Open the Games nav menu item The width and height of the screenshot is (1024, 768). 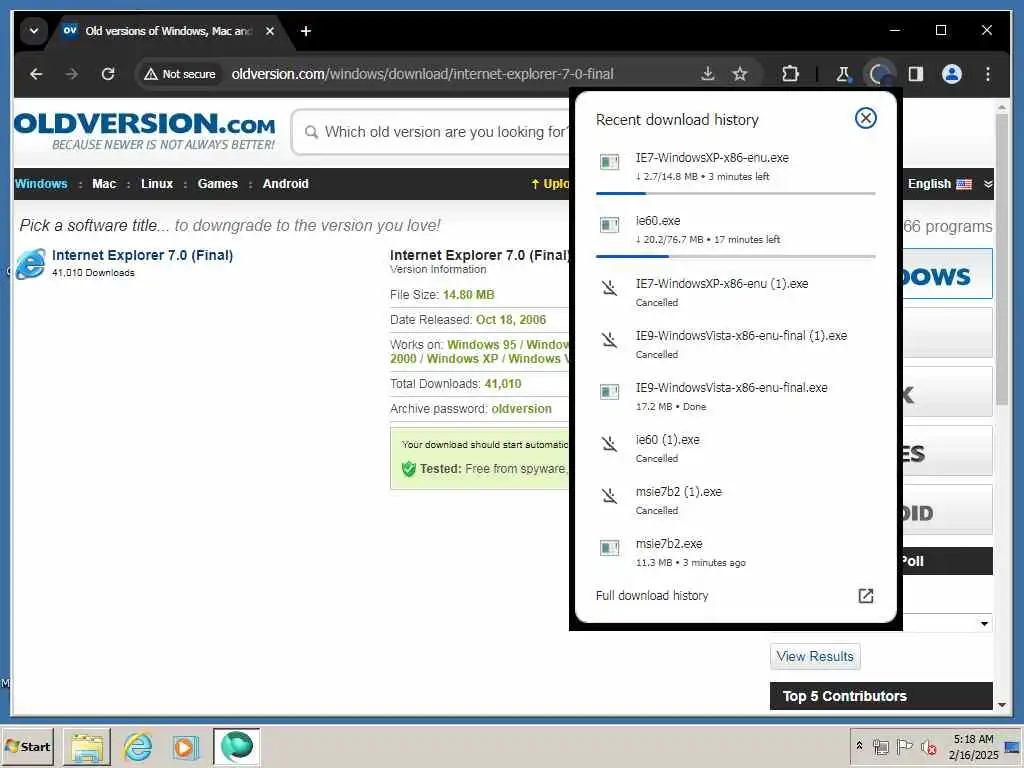[217, 184]
